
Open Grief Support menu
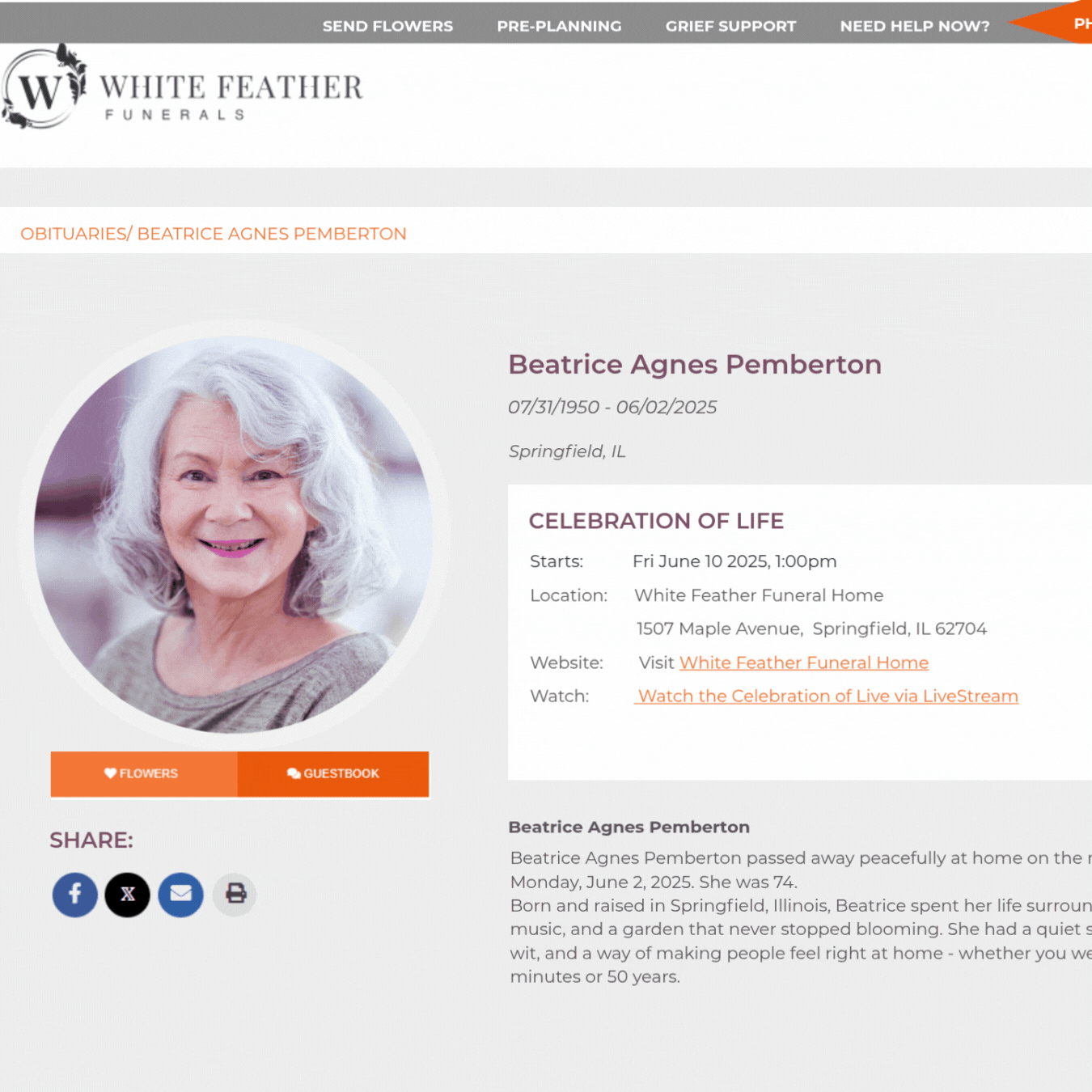(x=730, y=26)
